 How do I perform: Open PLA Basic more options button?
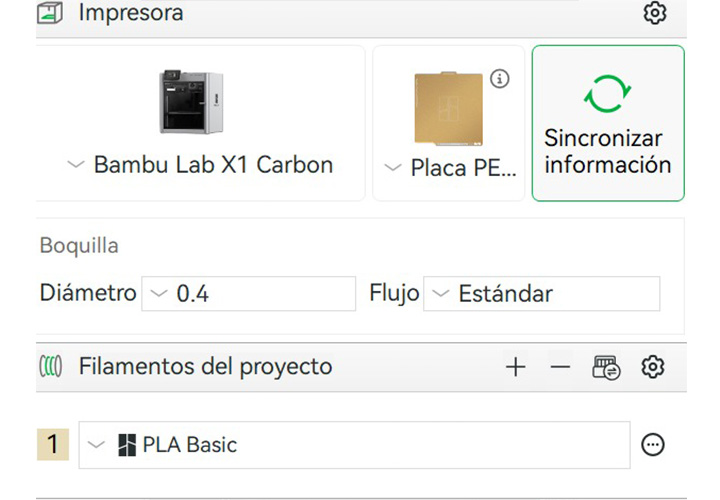click(x=653, y=445)
